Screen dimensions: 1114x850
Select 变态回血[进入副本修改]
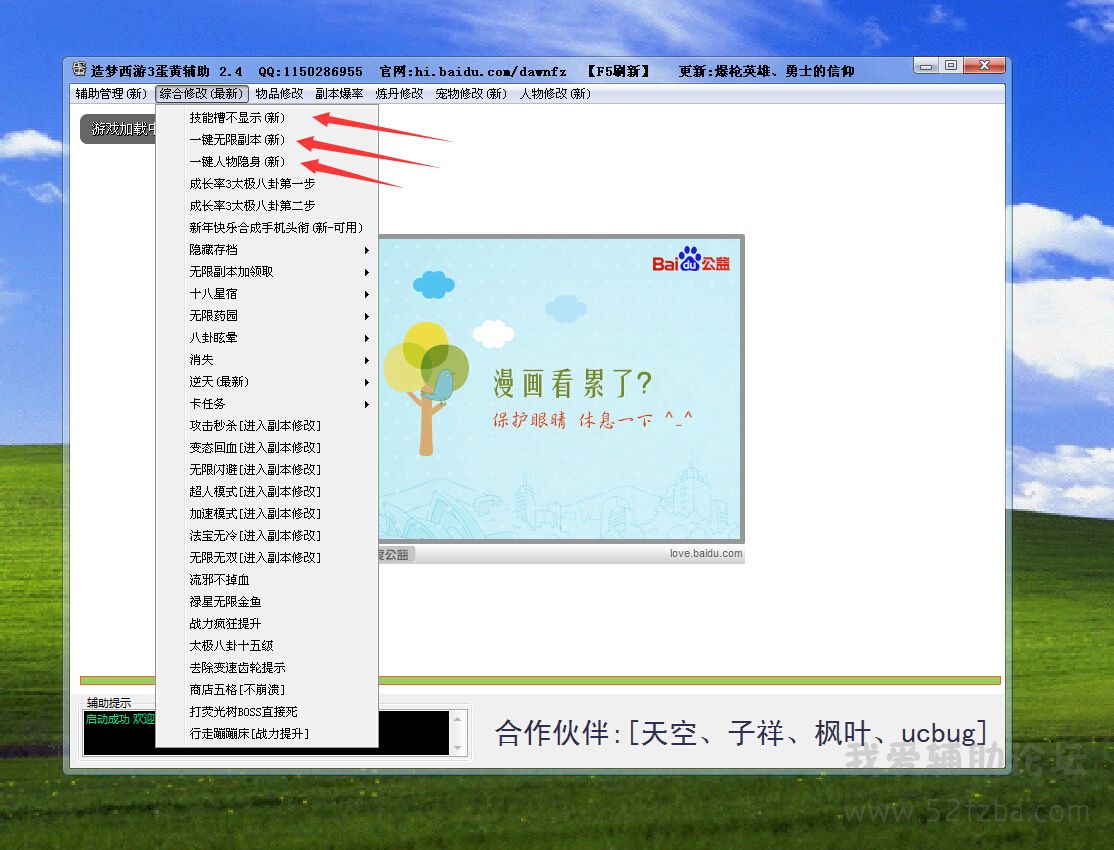tap(266, 448)
